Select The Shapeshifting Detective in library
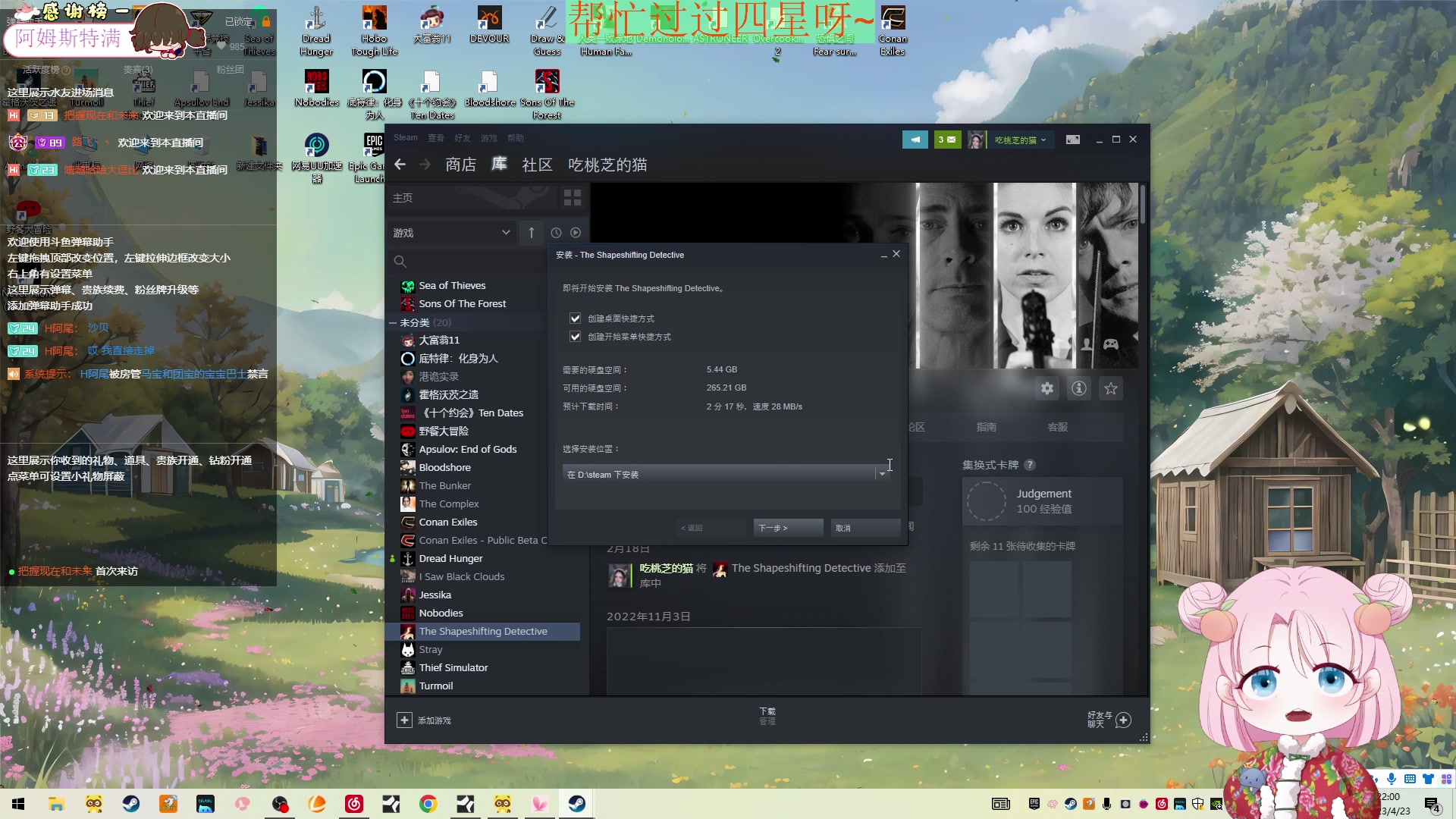The width and height of the screenshot is (1456, 819). pos(483,631)
